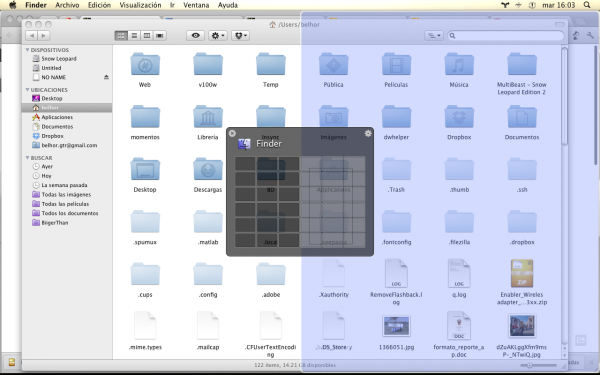This screenshot has height=375, width=600.
Task: Close the Finder grid overlay panel
Action: (x=232, y=133)
